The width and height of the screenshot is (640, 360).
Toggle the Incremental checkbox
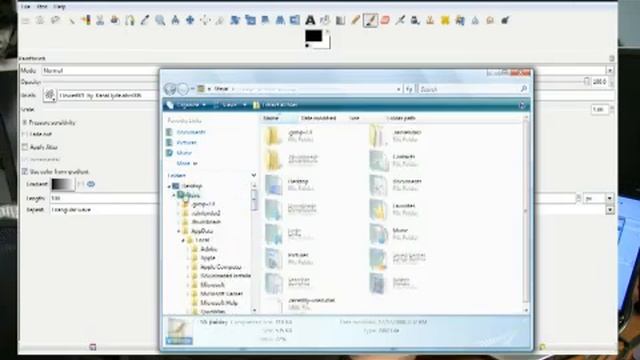[x=24, y=159]
